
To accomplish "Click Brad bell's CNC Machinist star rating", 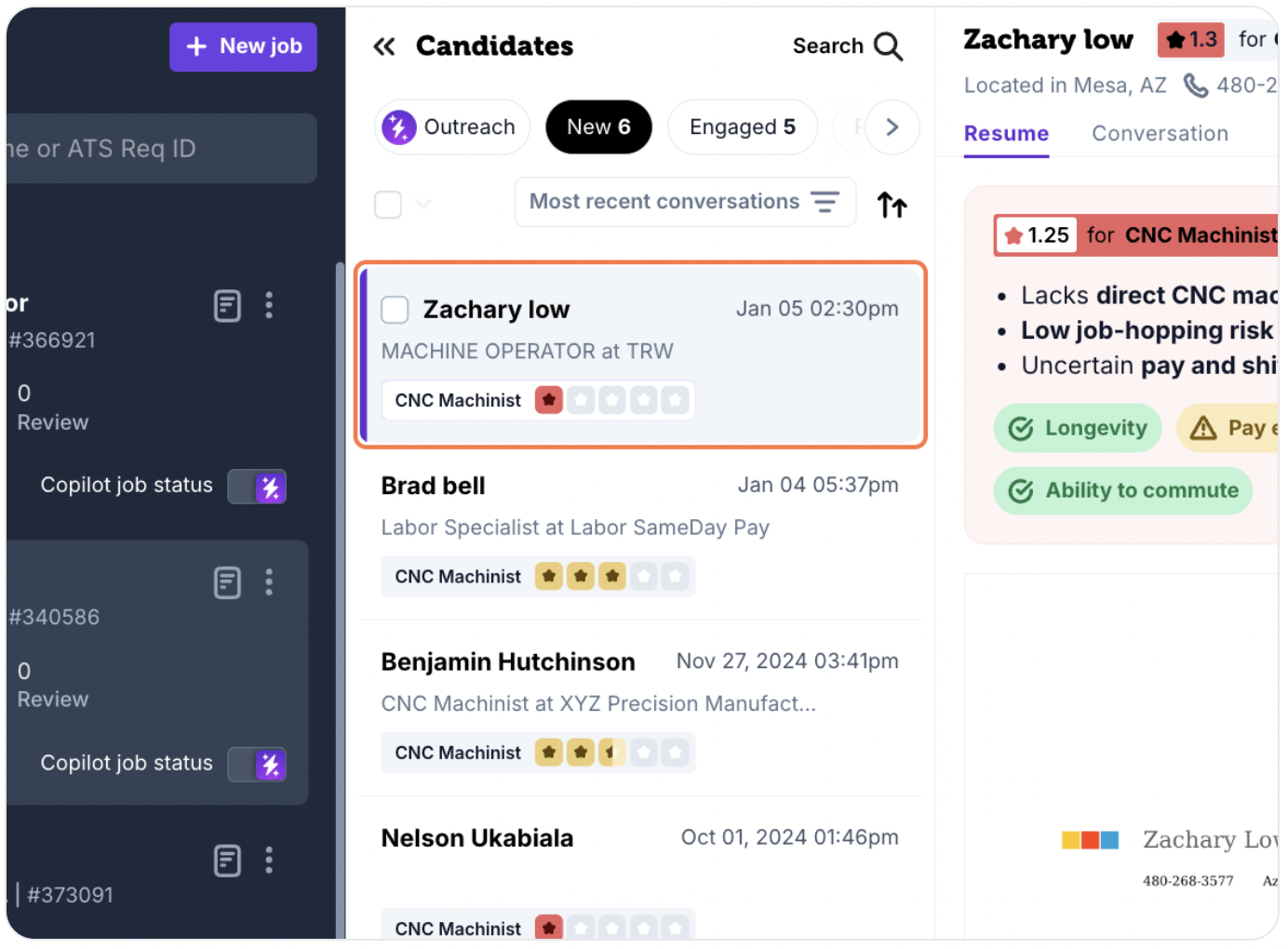I will pyautogui.click(x=612, y=577).
